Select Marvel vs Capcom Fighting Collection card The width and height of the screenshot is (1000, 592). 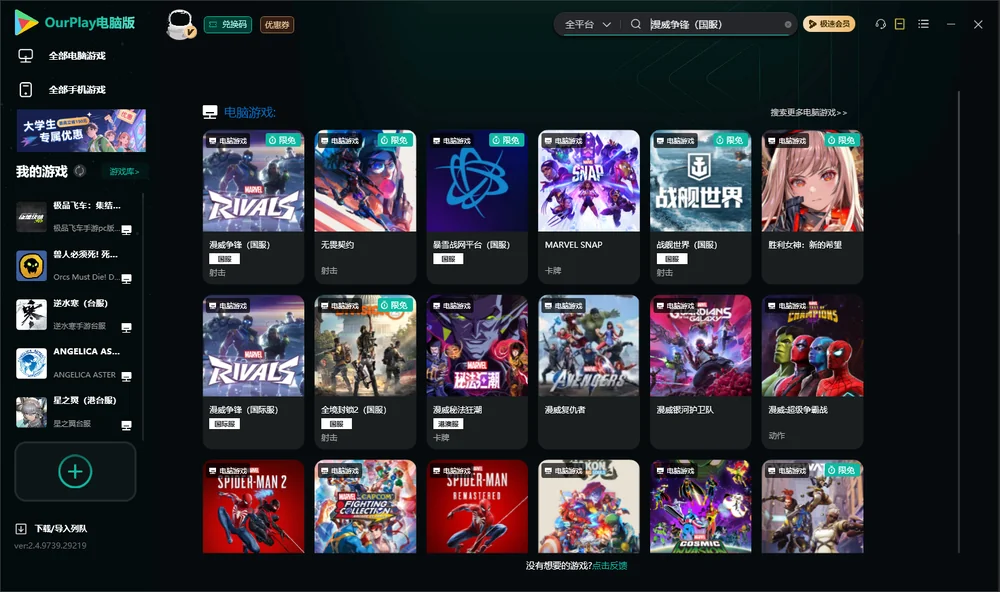[x=365, y=507]
